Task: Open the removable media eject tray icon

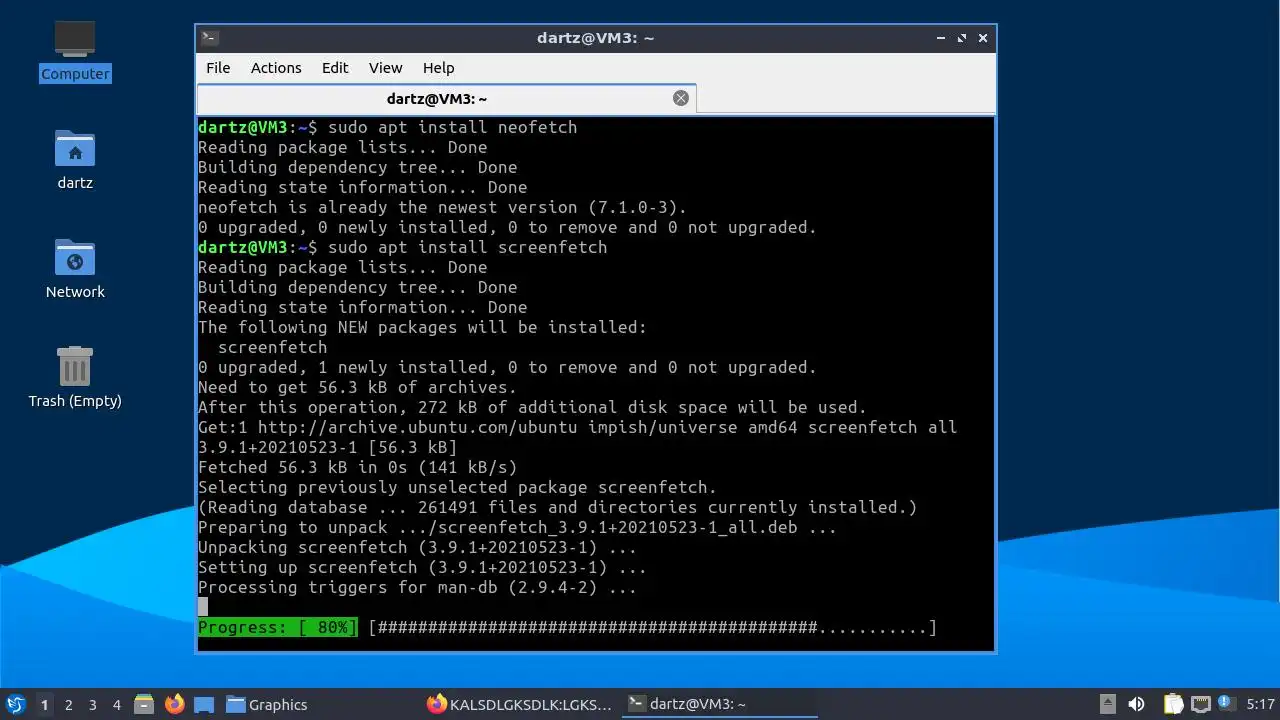Action: pyautogui.click(x=1107, y=704)
